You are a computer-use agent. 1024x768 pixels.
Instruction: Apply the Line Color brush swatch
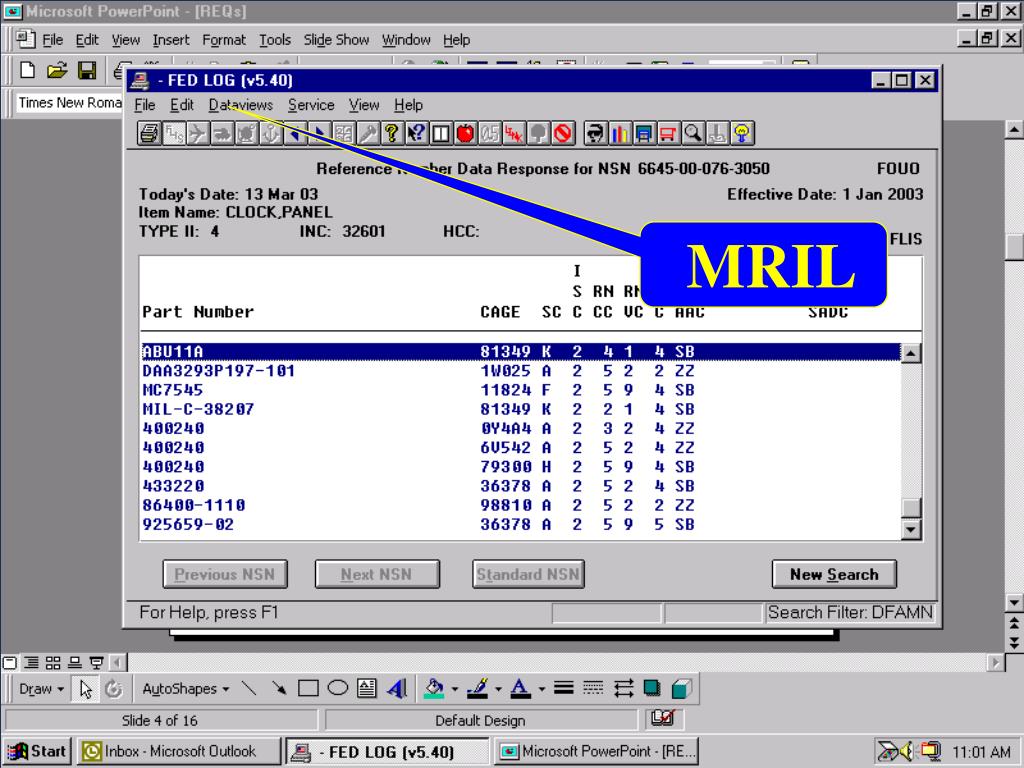(x=479, y=688)
